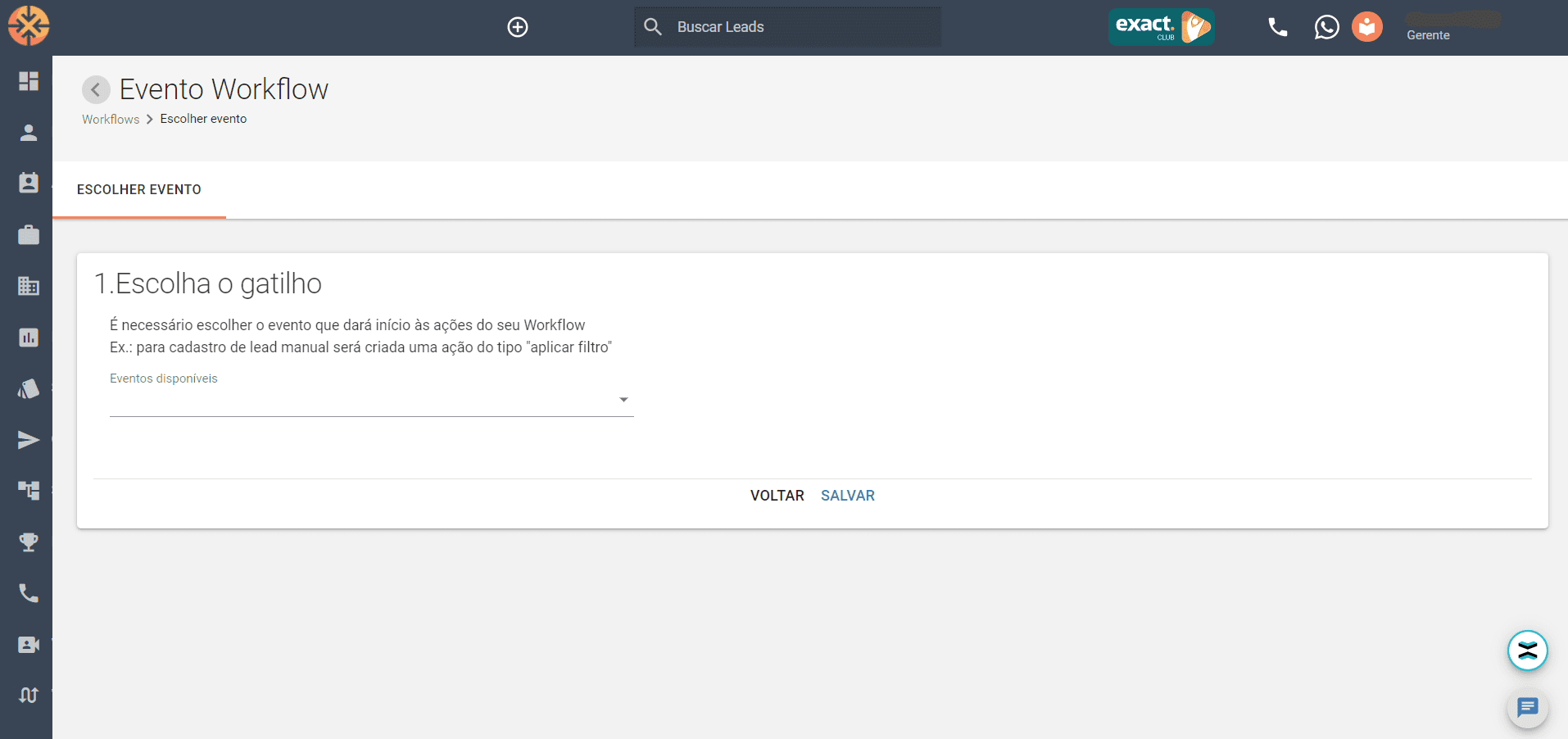Click the SALVAR button
Image resolution: width=1568 pixels, height=739 pixels.
pos(847,496)
